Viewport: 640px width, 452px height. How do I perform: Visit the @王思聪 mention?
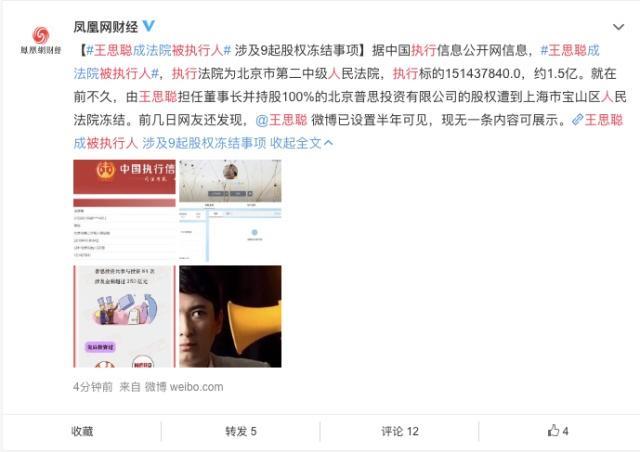(x=281, y=120)
